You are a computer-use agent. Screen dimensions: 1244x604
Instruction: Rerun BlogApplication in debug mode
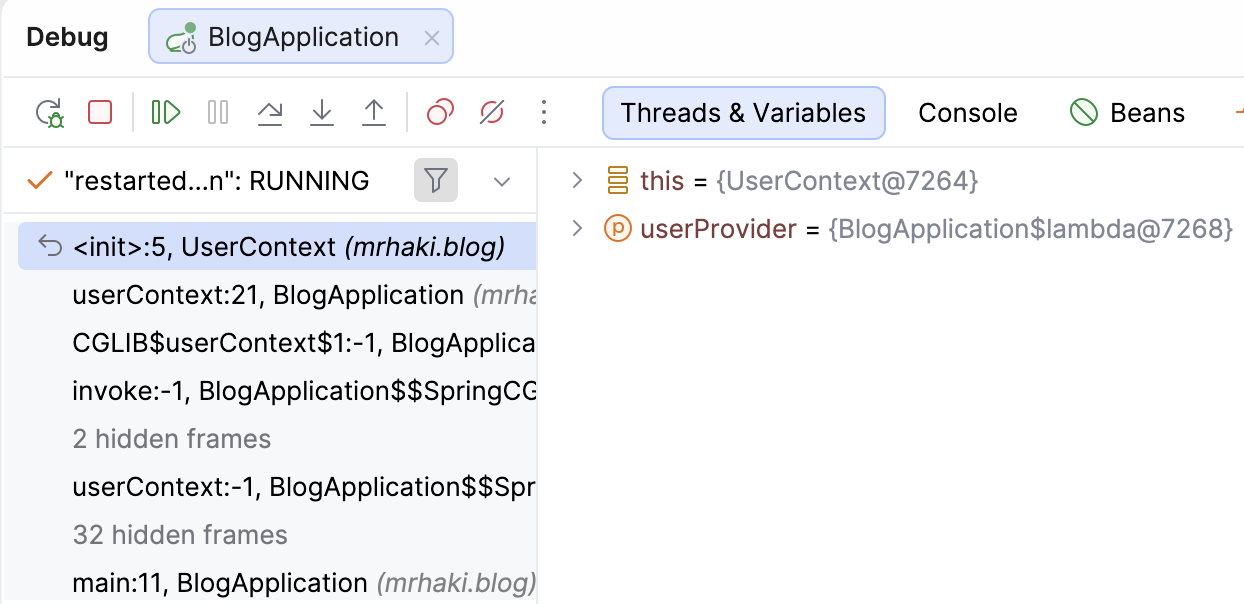(x=49, y=112)
